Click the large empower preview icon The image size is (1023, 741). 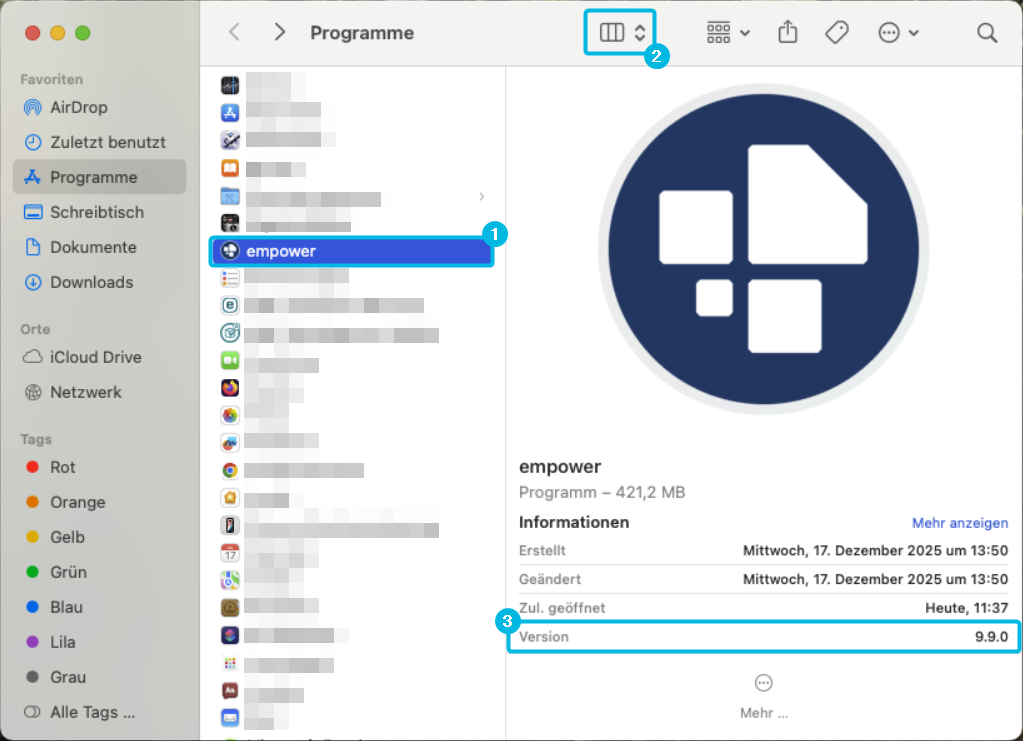click(x=763, y=249)
